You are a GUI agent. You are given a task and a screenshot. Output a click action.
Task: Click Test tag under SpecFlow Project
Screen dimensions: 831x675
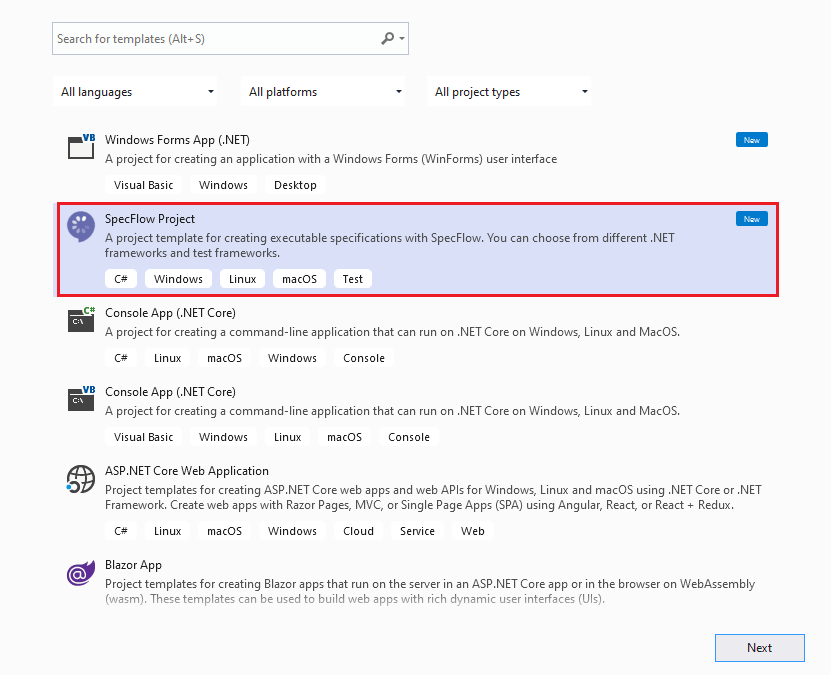click(x=352, y=279)
